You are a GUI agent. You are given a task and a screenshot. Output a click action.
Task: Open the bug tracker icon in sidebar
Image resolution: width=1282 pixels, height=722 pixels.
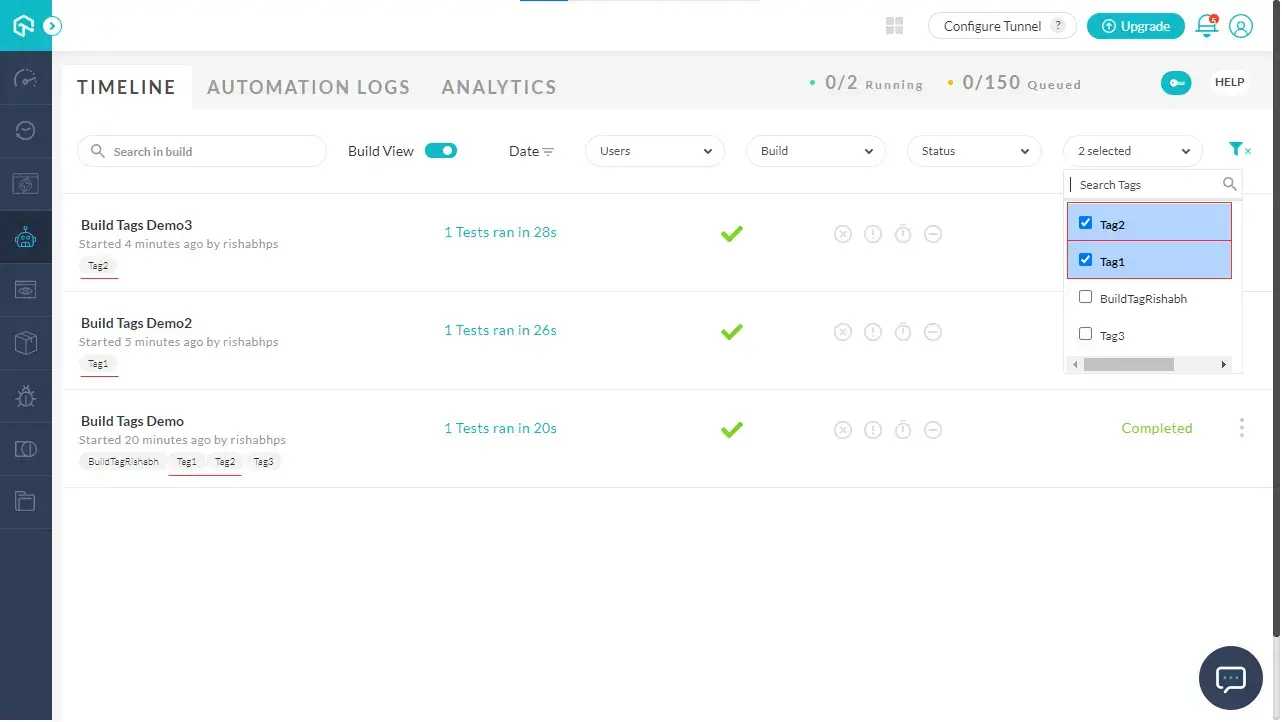26,396
